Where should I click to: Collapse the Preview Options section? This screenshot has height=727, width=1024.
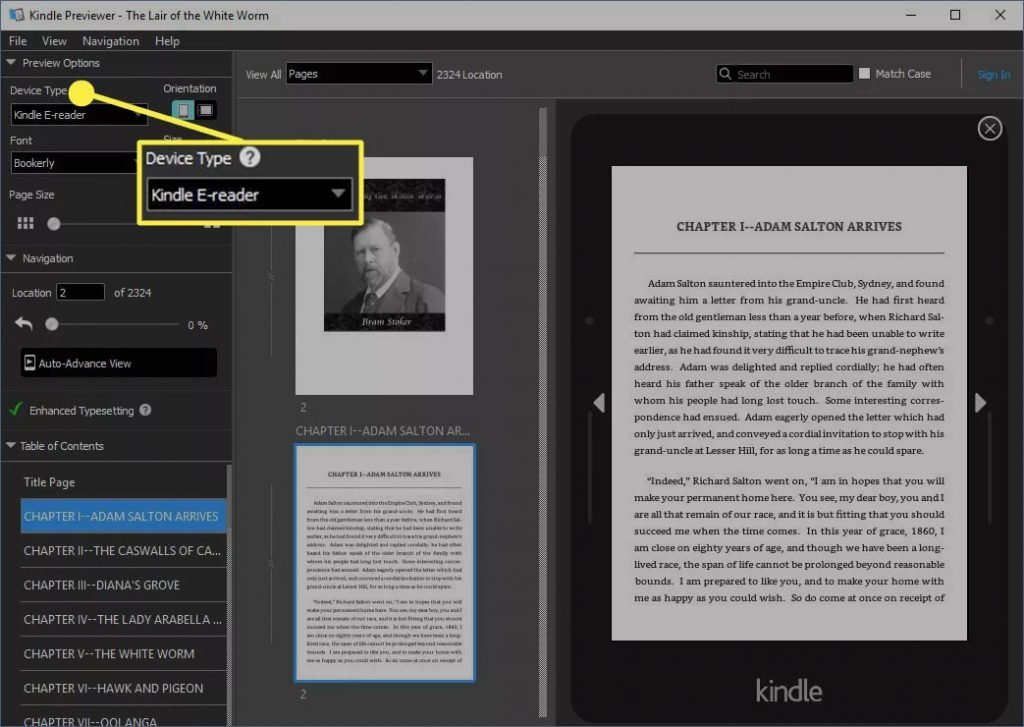coord(10,63)
